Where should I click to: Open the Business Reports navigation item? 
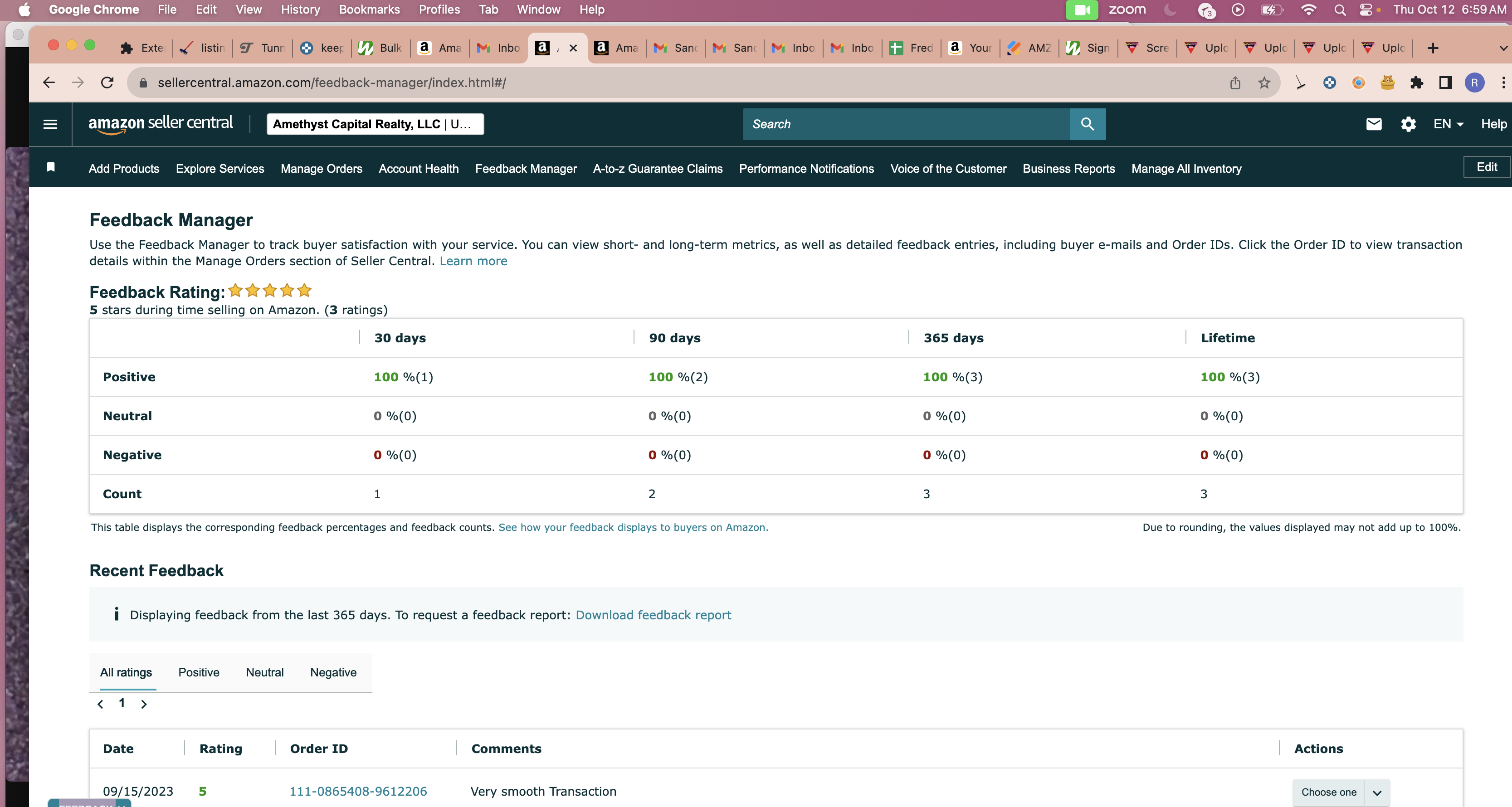pos(1068,169)
